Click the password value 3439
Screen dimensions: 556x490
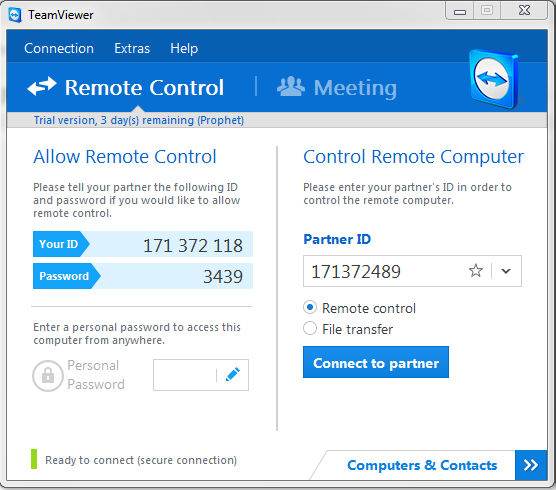click(223, 277)
